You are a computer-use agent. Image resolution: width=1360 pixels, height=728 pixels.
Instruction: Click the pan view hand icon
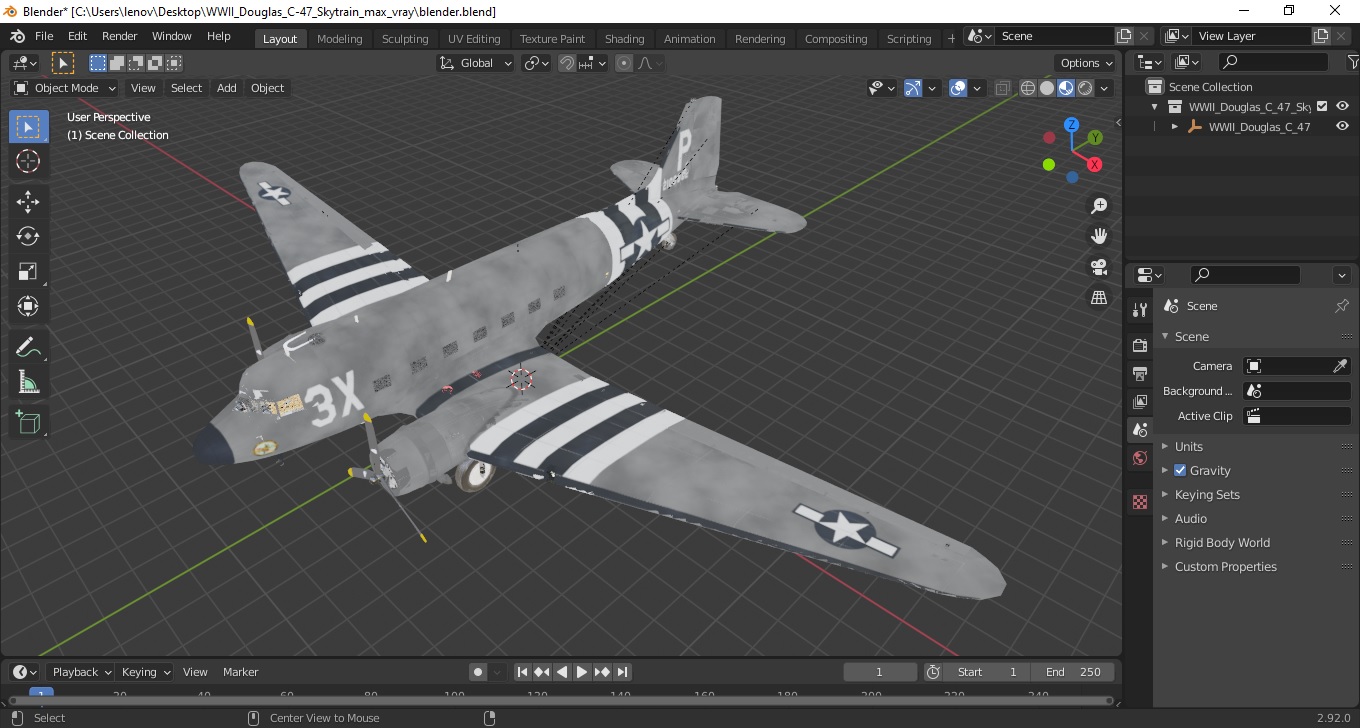click(x=1099, y=236)
